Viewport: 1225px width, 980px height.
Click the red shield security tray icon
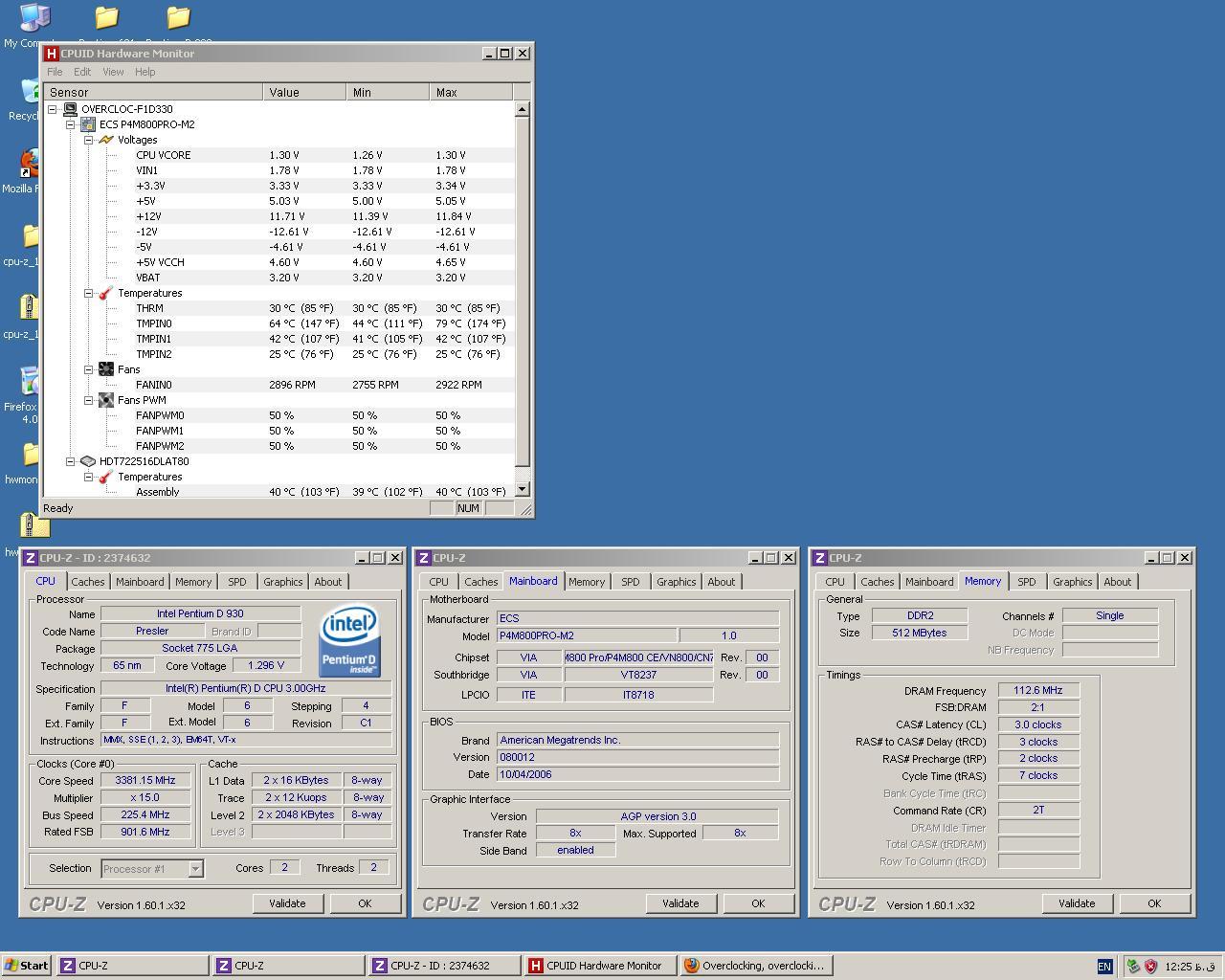click(1150, 967)
